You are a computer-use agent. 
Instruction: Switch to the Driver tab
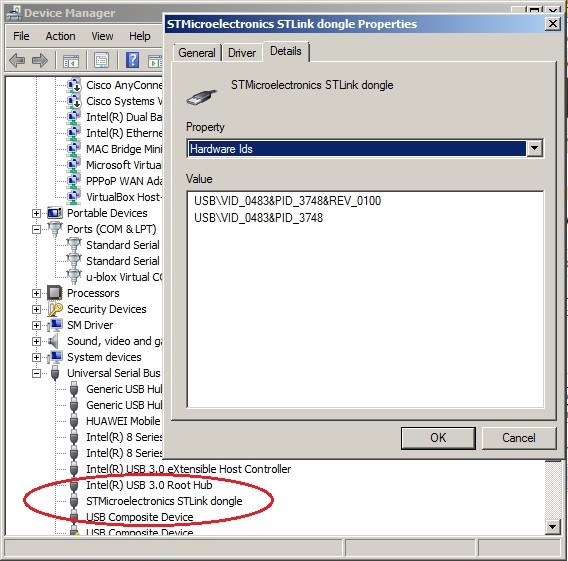pyautogui.click(x=242, y=53)
